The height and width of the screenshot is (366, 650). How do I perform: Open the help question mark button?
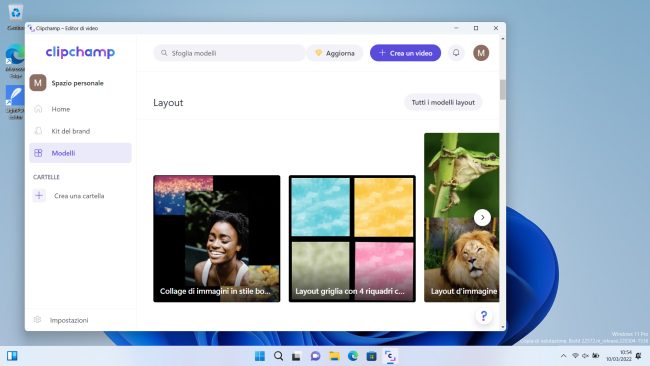[x=484, y=316]
